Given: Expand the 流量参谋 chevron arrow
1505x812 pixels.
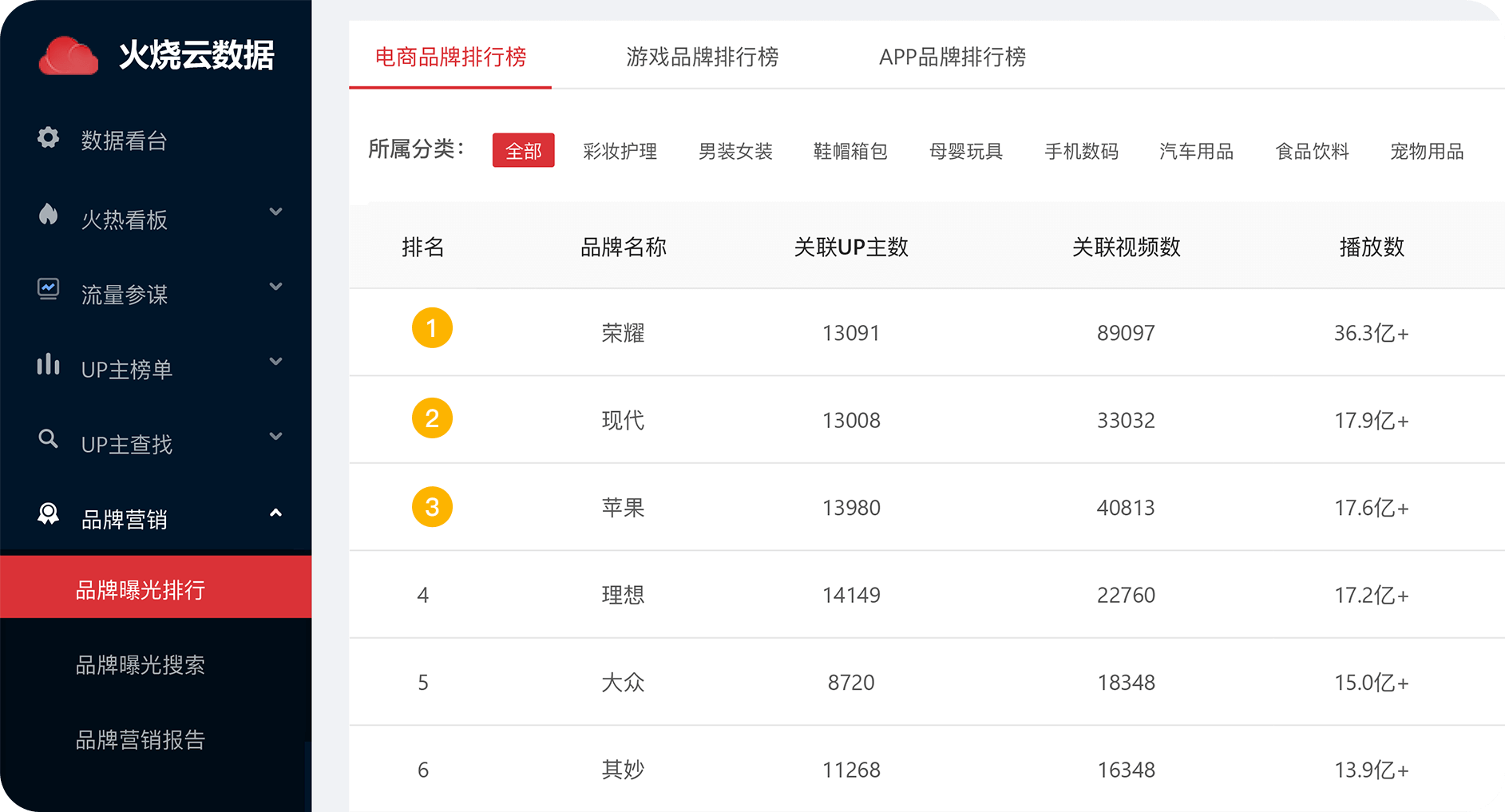Looking at the screenshot, I should (x=275, y=287).
